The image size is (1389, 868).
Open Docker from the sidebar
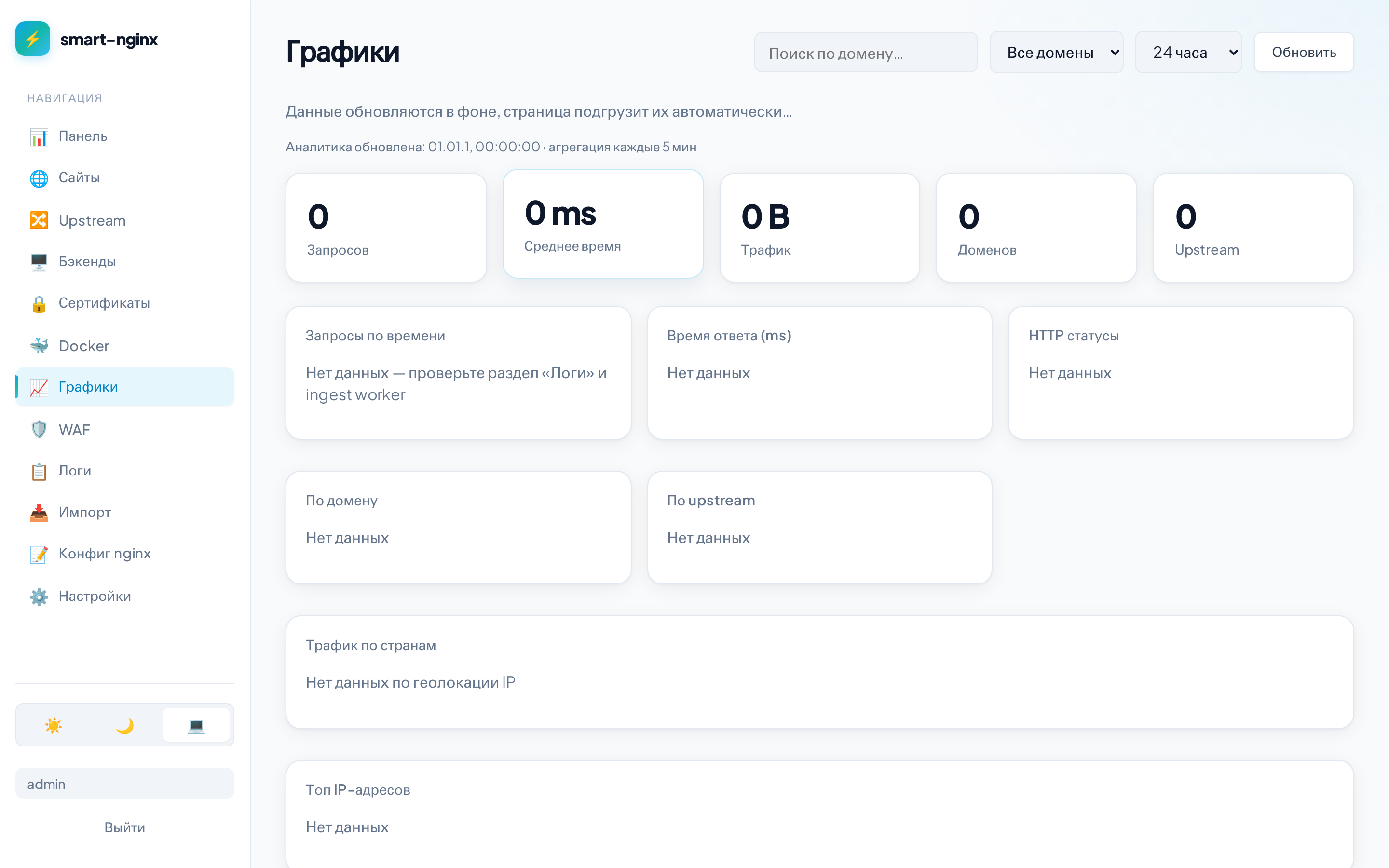[124, 346]
